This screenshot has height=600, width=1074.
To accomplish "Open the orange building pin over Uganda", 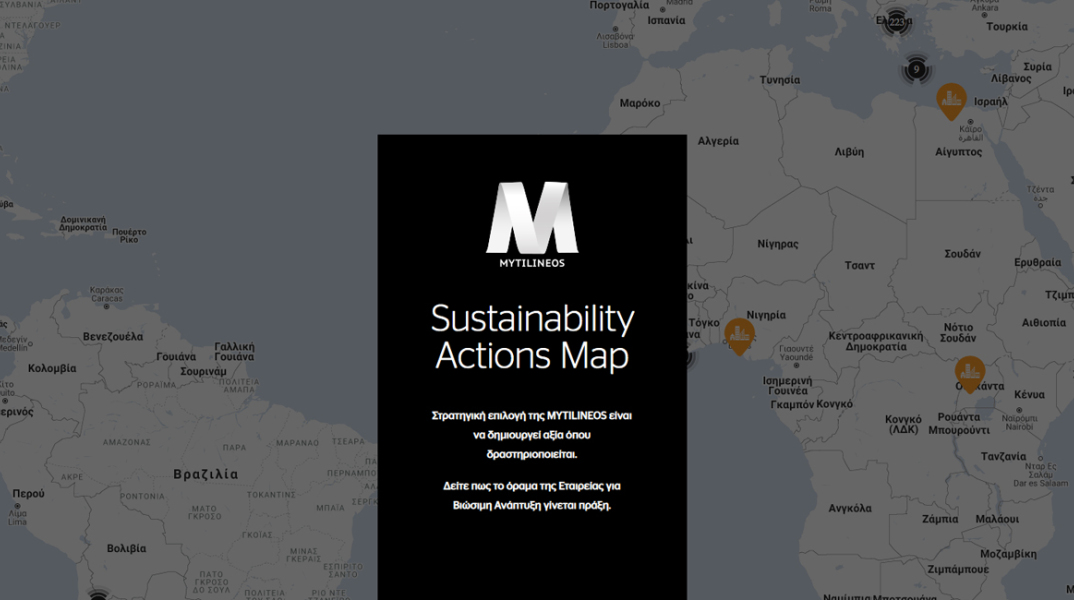I will click(969, 373).
